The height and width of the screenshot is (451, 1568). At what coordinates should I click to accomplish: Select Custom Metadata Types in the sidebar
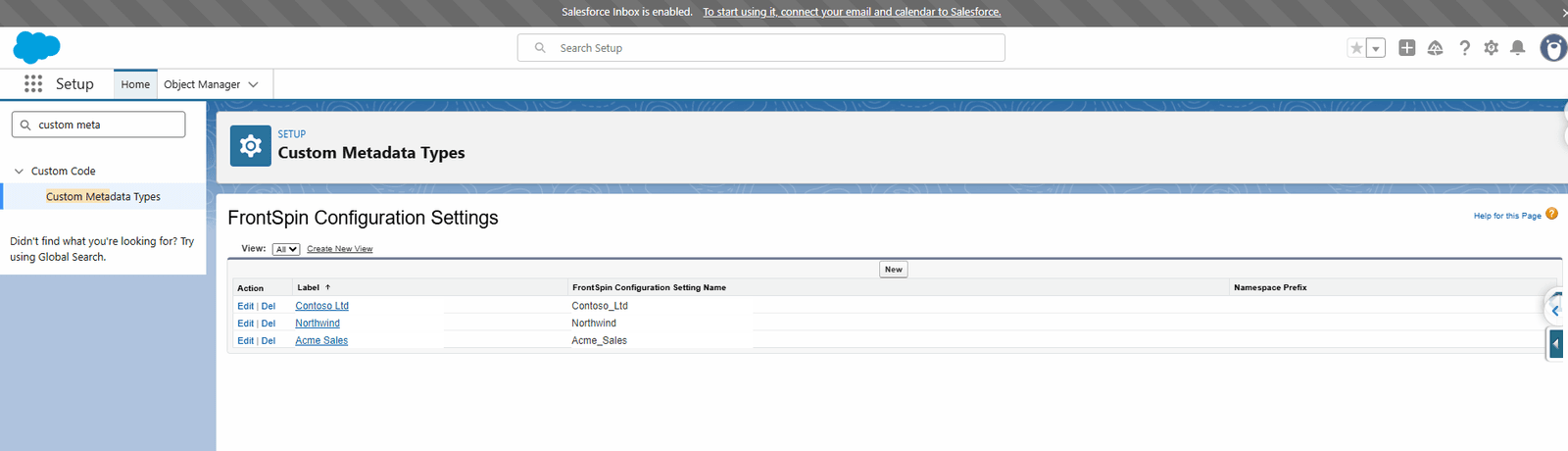point(103,196)
